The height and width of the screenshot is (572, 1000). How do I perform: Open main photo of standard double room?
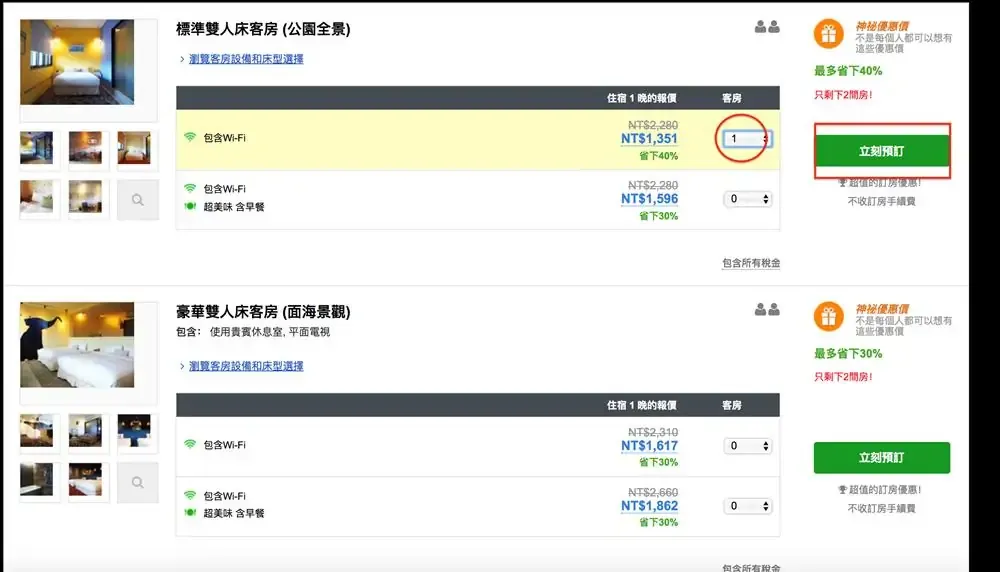click(77, 62)
